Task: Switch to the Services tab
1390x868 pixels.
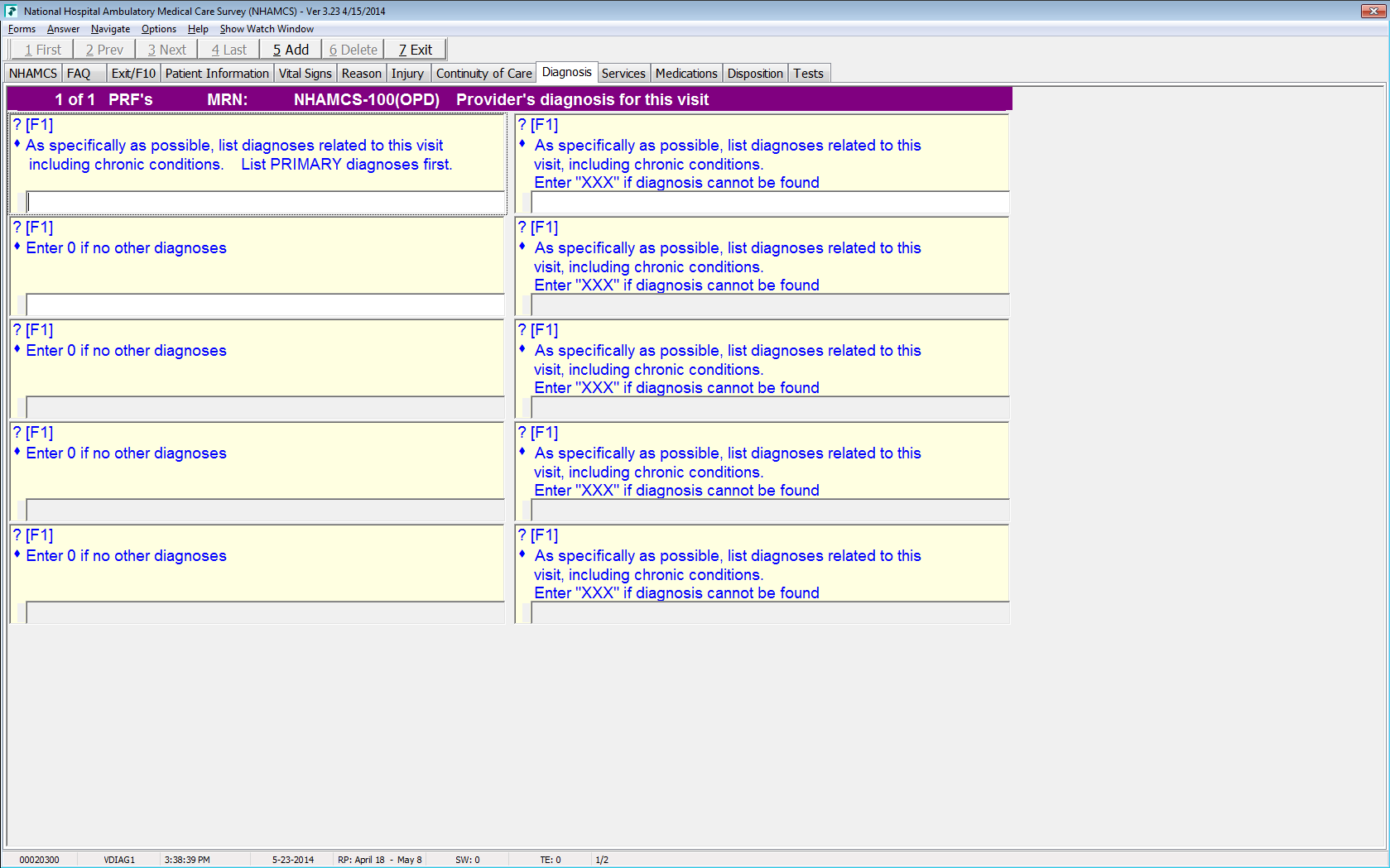Action: click(623, 74)
